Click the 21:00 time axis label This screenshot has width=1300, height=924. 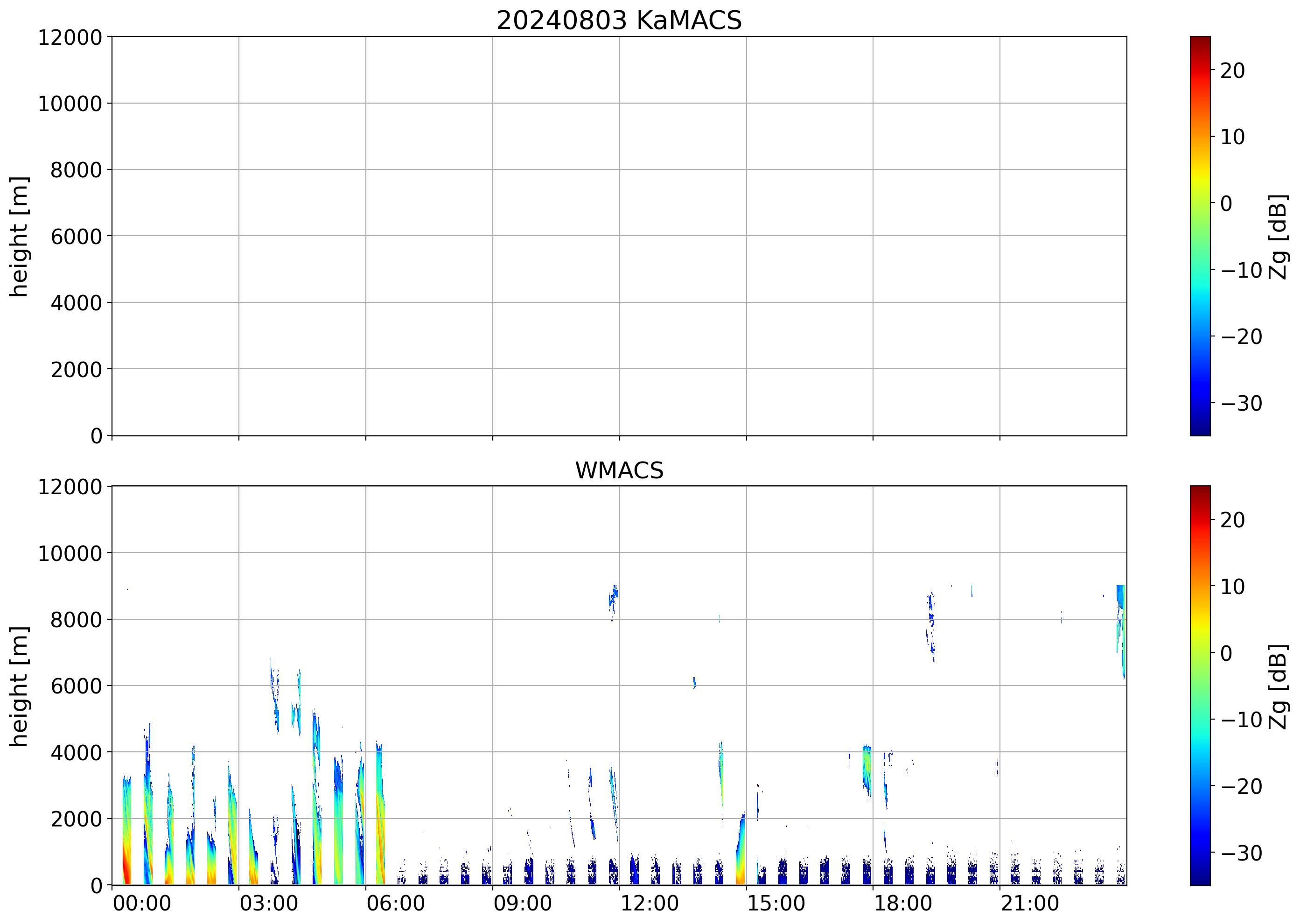pos(1030,903)
